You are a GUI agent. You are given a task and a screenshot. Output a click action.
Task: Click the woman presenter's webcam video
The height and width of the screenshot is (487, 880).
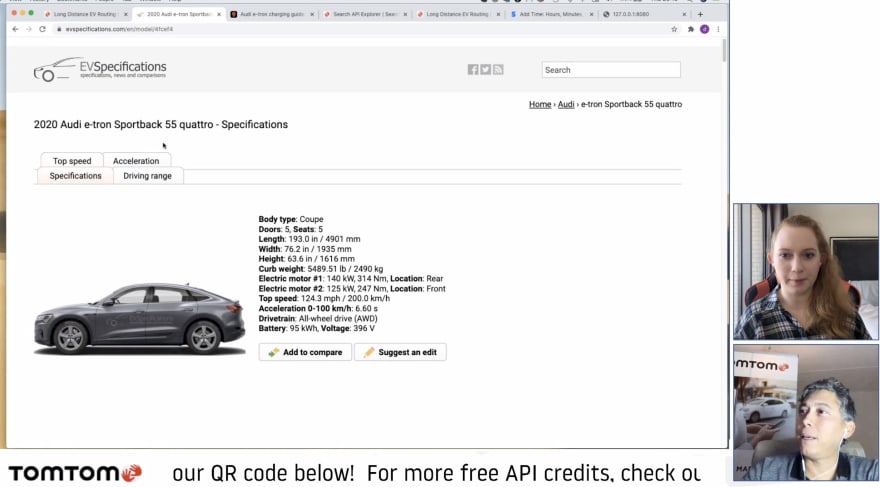point(806,272)
